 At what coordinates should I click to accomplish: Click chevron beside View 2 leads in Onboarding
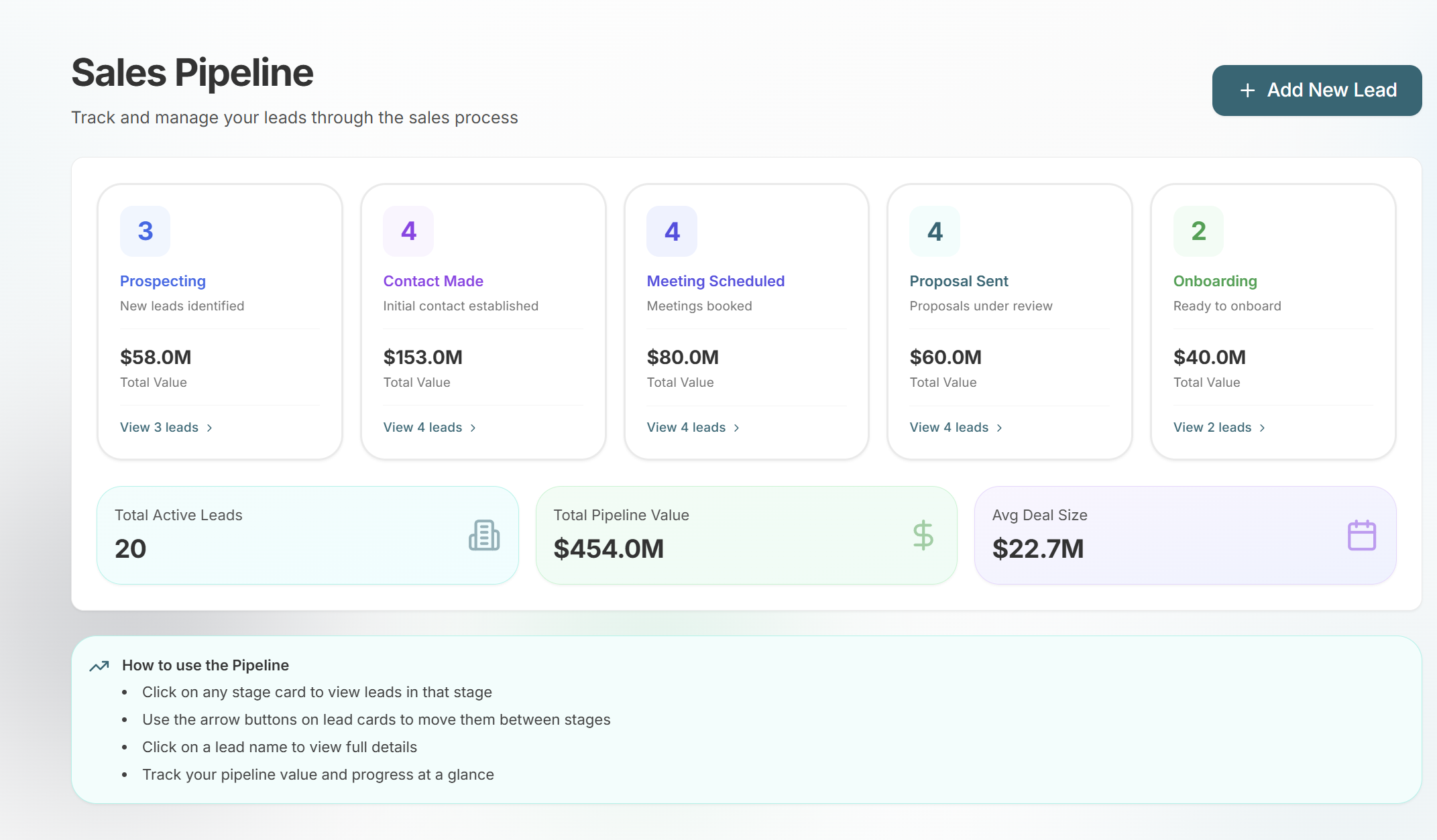(x=1263, y=428)
